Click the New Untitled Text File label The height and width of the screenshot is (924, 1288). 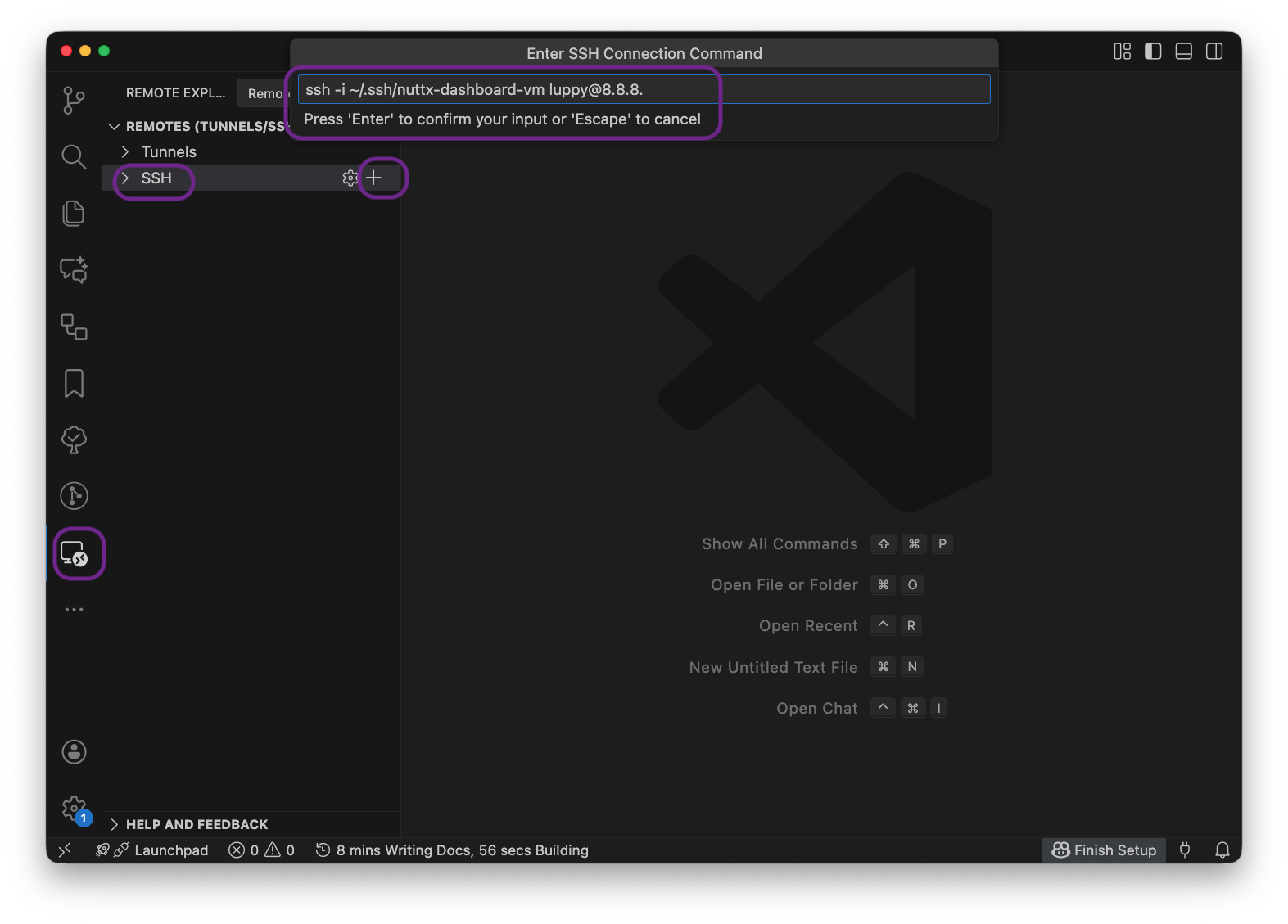773,667
